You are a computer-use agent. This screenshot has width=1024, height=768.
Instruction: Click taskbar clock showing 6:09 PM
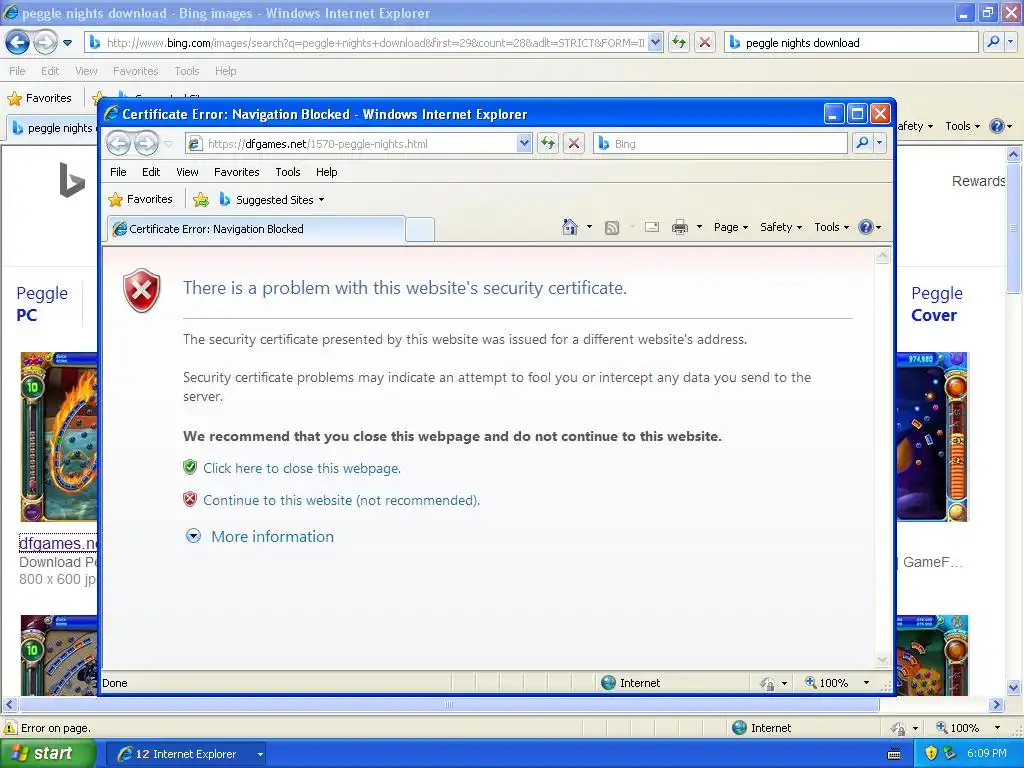tap(987, 753)
